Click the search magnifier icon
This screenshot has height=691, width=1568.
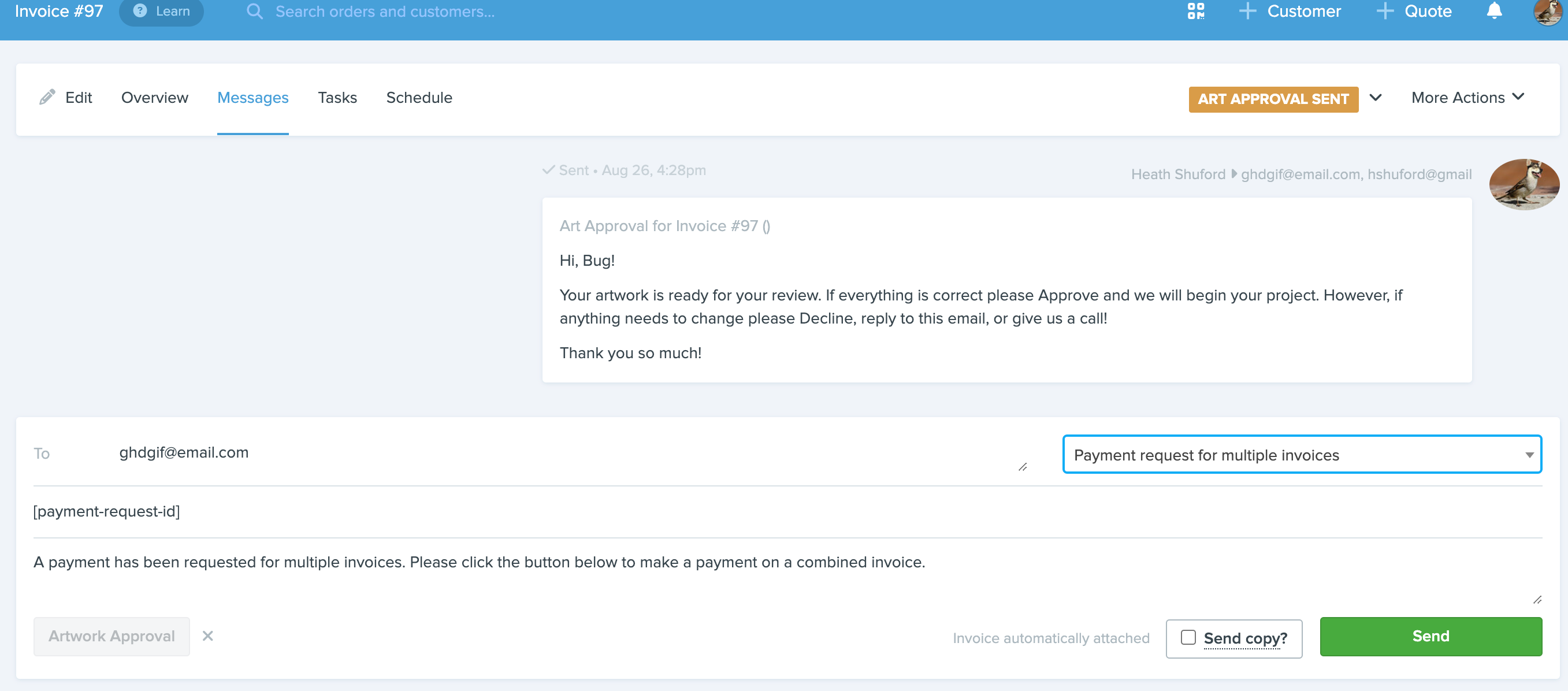(x=254, y=12)
